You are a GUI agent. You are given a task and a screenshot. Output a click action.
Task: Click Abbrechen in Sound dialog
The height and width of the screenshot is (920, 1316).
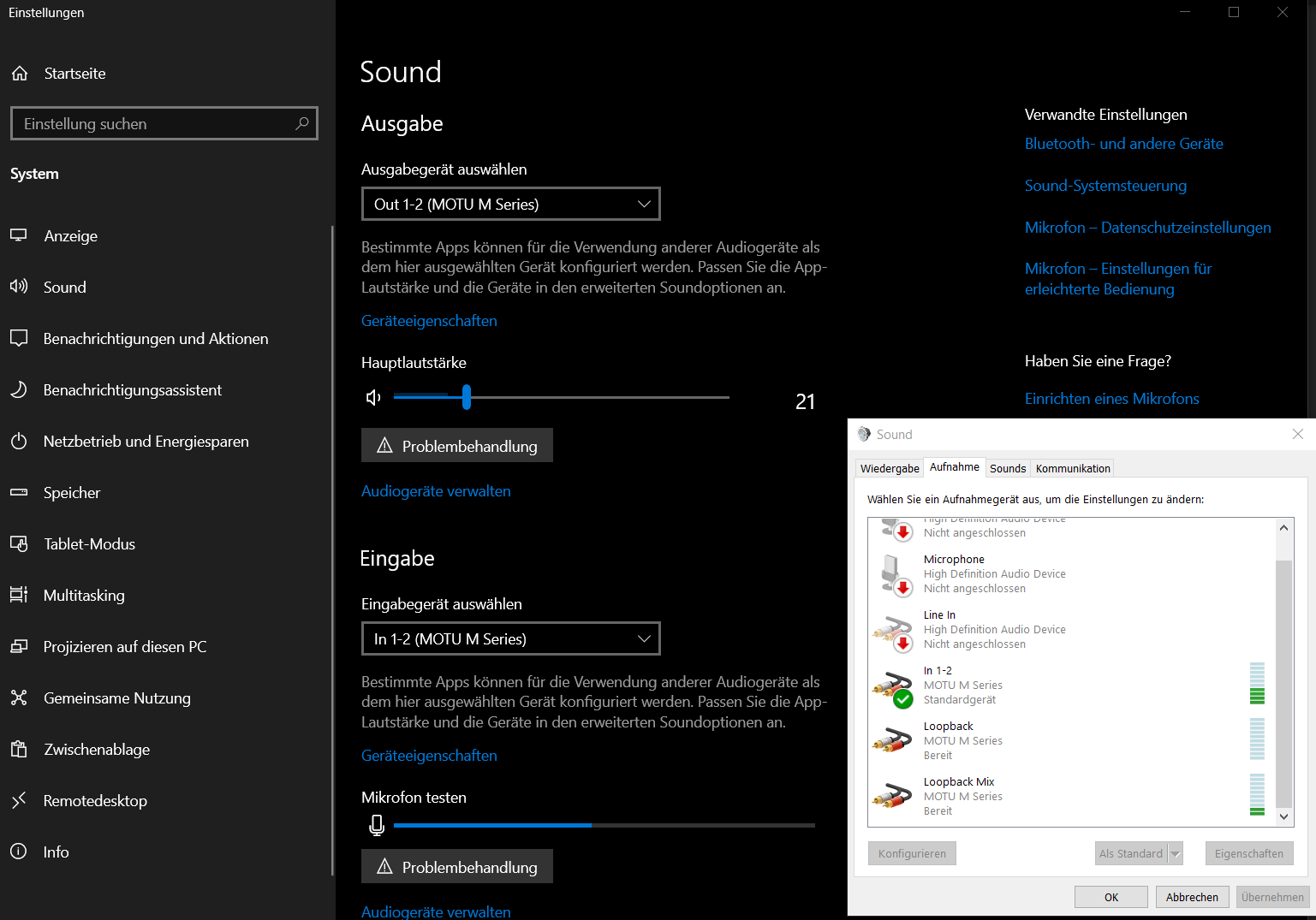click(x=1192, y=897)
